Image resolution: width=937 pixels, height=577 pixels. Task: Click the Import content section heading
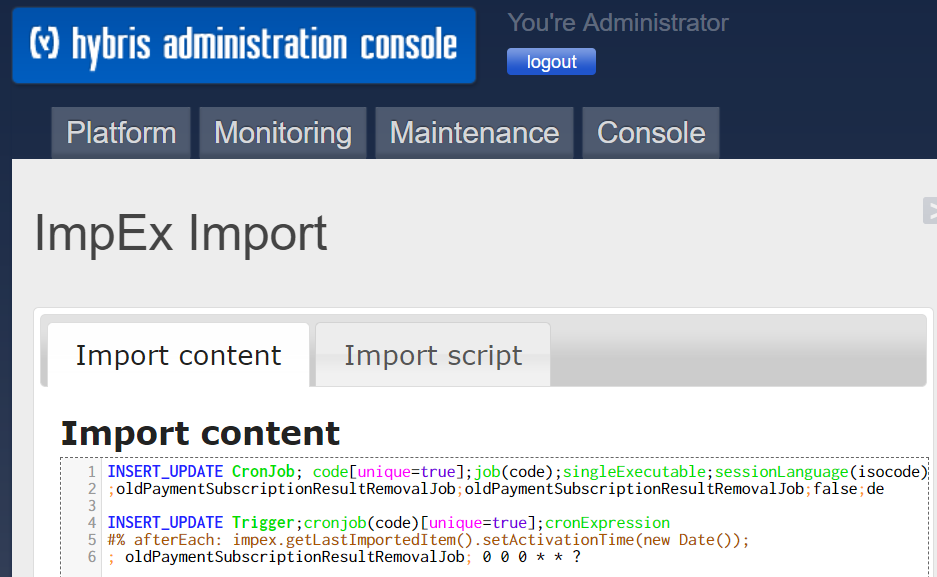coord(200,434)
